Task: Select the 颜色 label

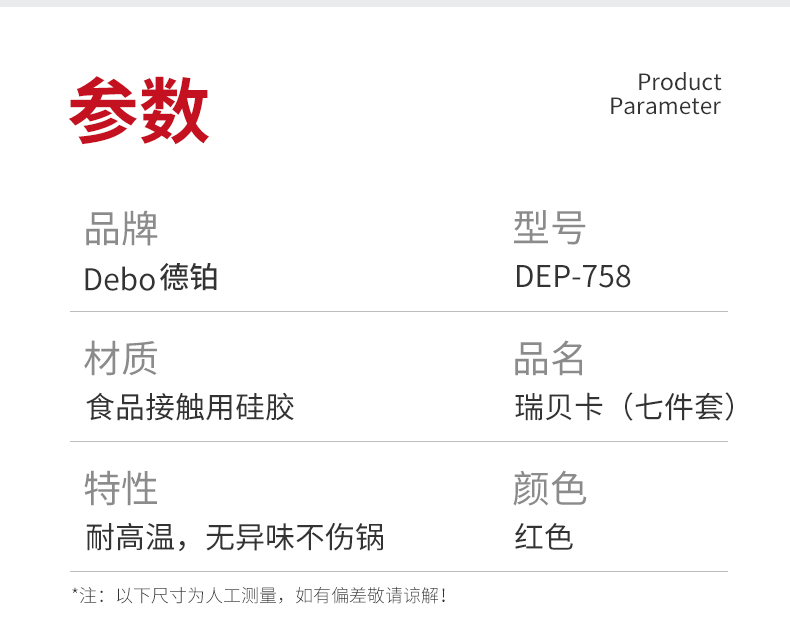Action: [x=549, y=489]
